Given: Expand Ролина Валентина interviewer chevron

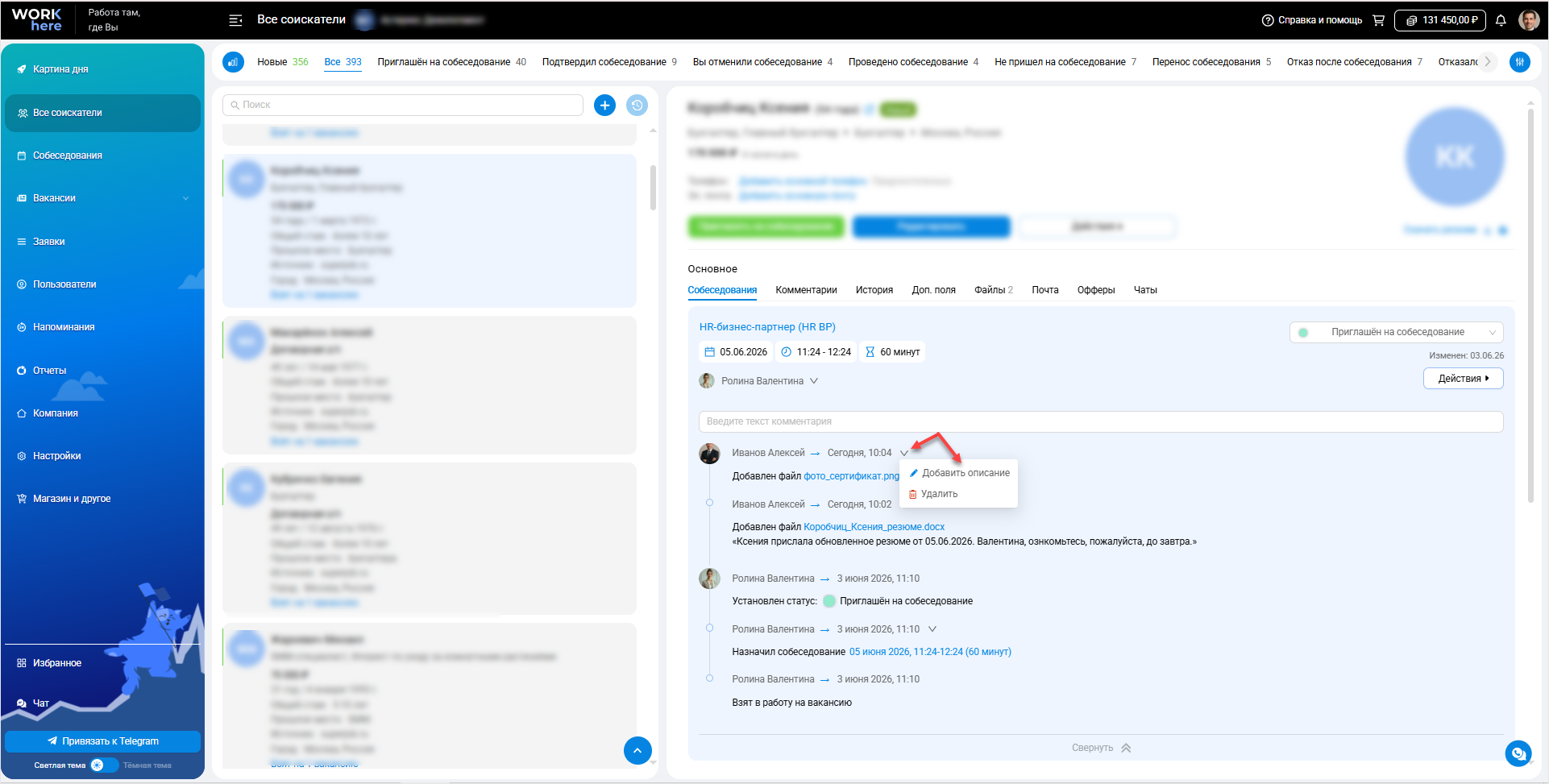Looking at the screenshot, I should pyautogui.click(x=814, y=381).
